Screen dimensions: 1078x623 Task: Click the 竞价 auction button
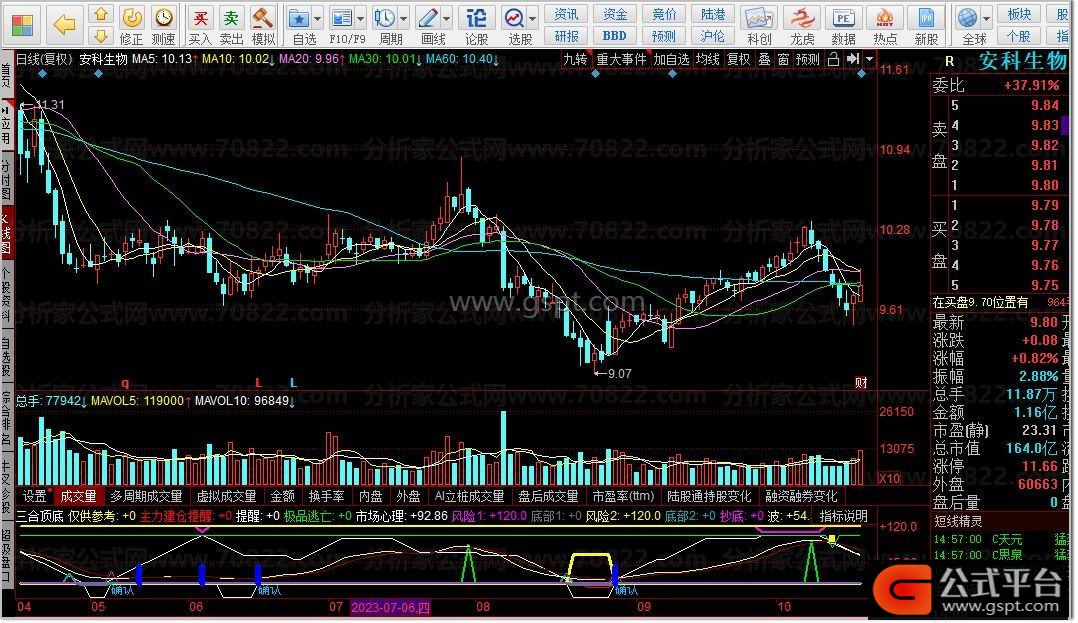tap(664, 14)
